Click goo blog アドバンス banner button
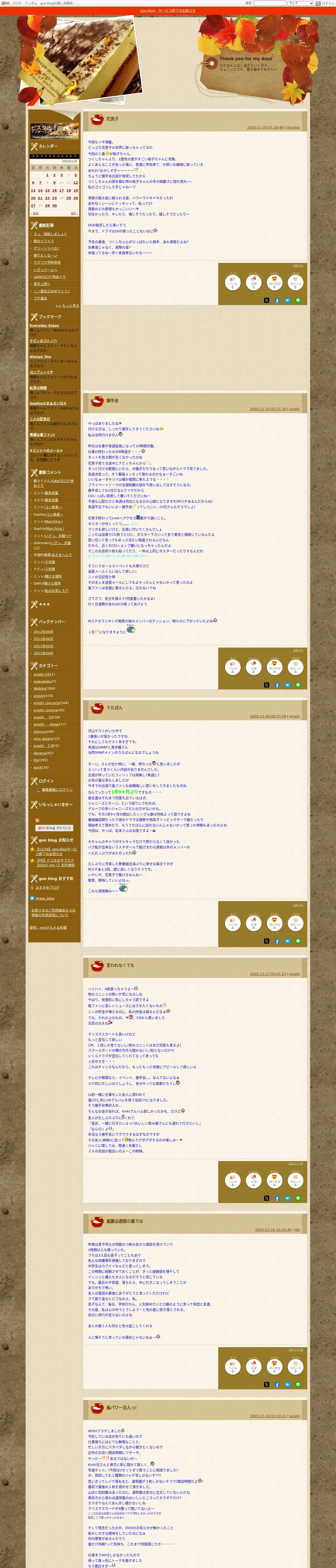 [54, 828]
